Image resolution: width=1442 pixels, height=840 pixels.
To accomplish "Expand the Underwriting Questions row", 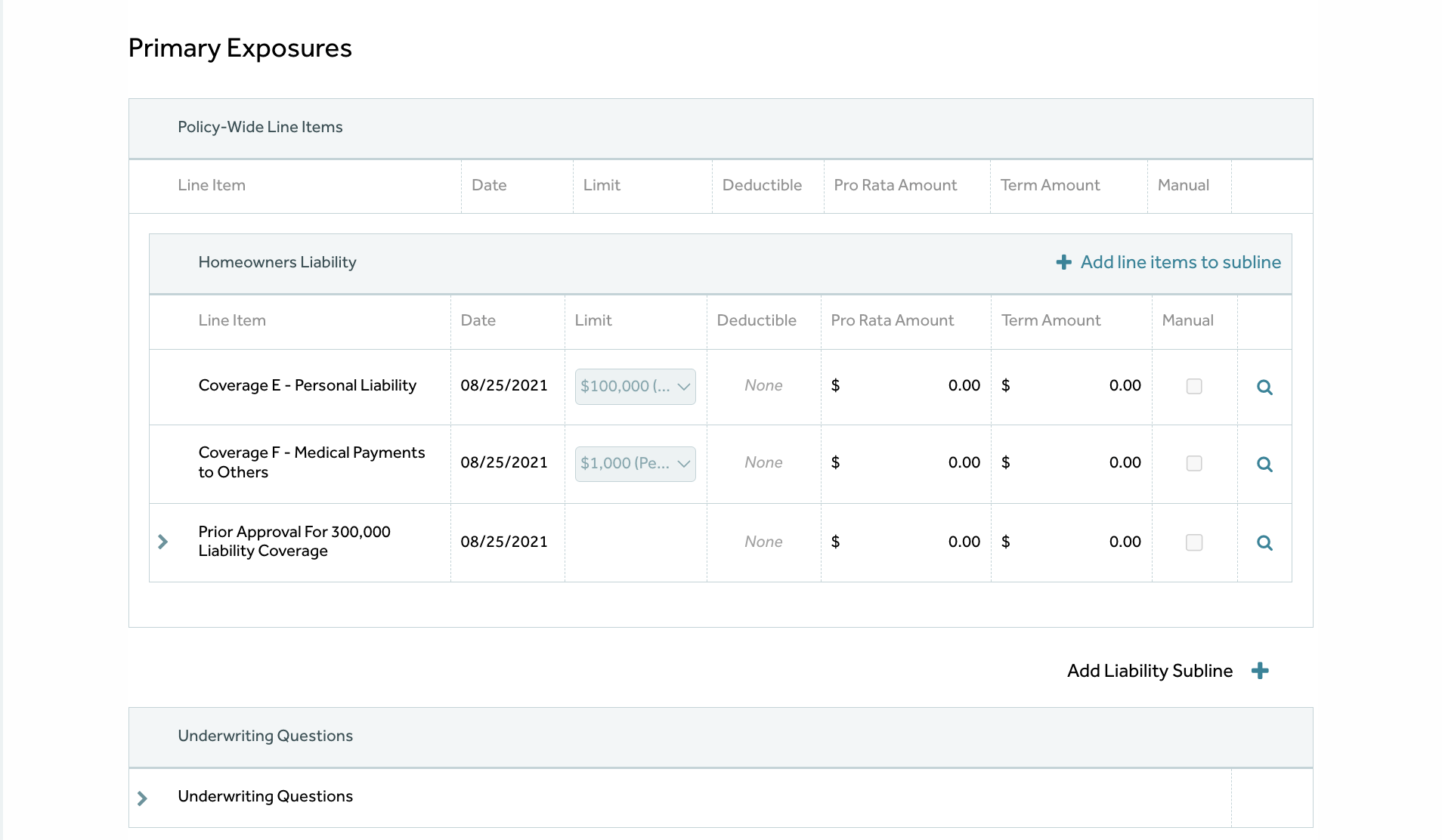I will [142, 798].
